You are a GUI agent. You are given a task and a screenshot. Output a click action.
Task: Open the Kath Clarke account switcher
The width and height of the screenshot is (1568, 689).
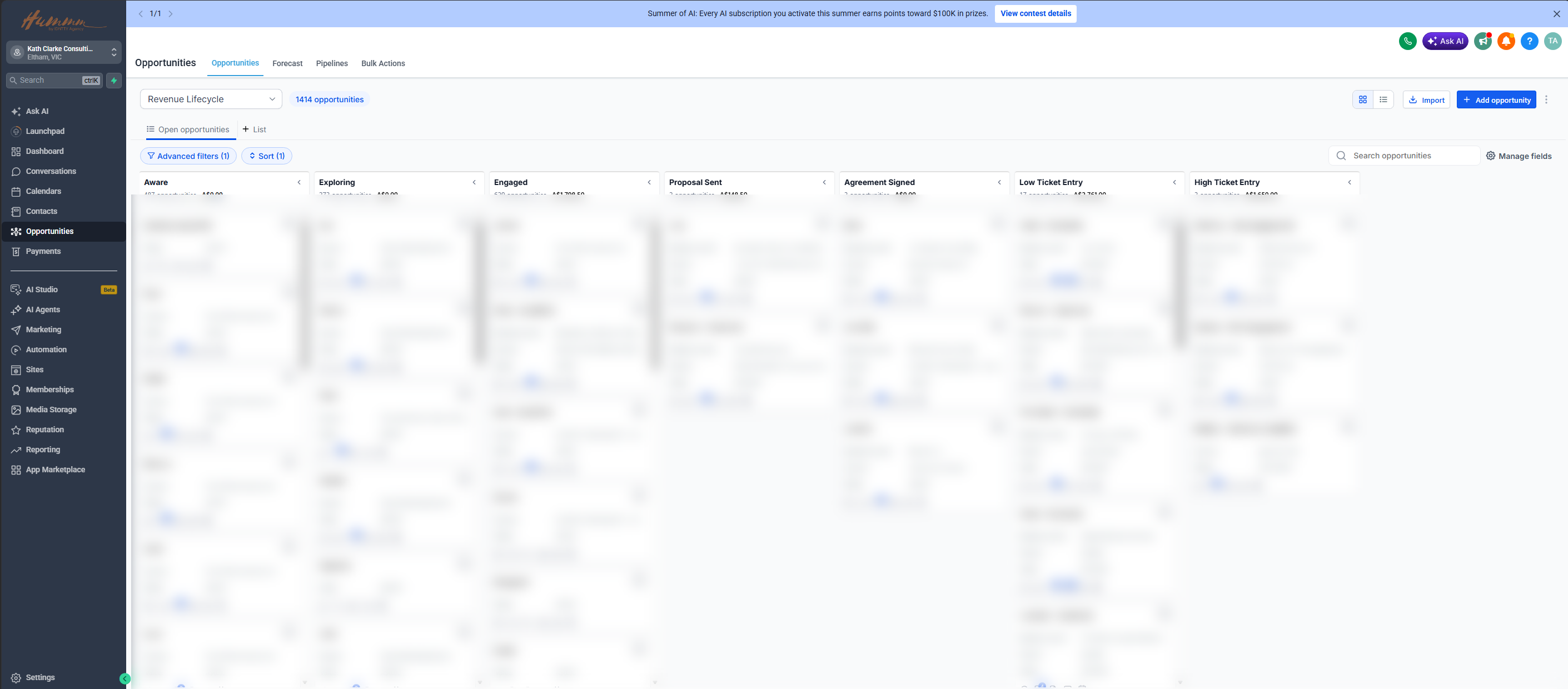point(63,53)
